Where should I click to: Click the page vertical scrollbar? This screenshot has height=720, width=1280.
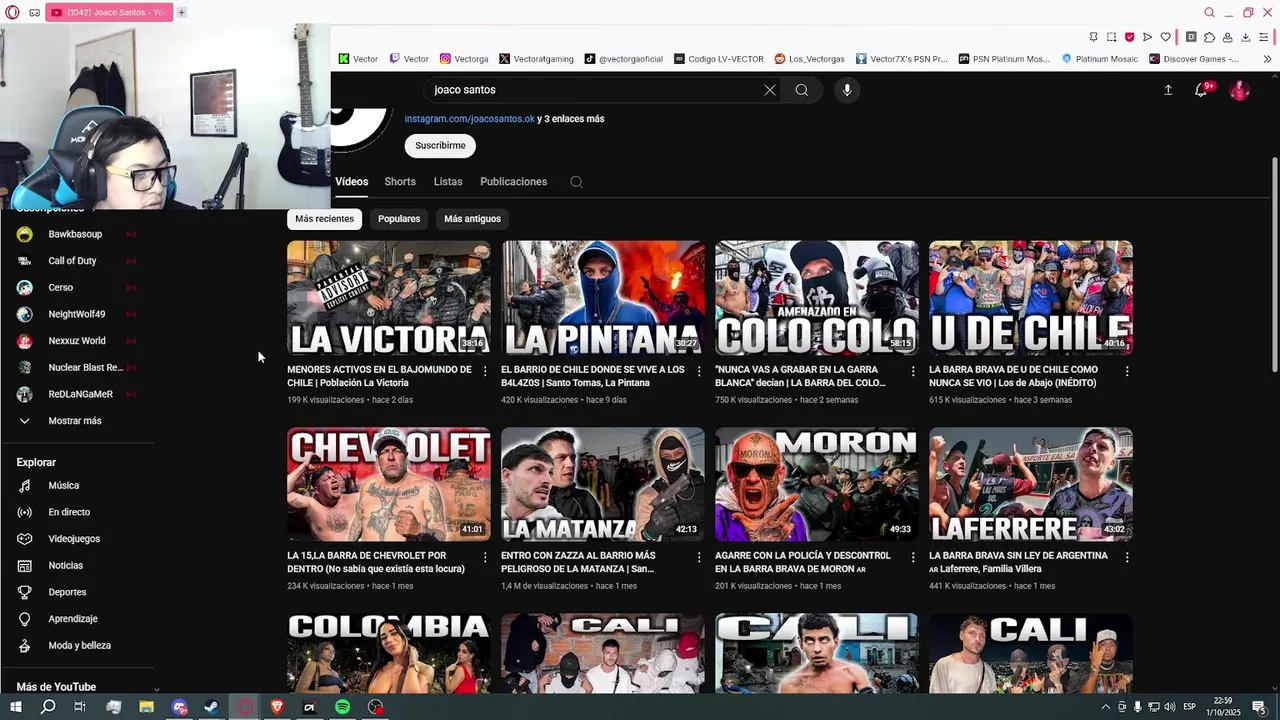(1274, 265)
